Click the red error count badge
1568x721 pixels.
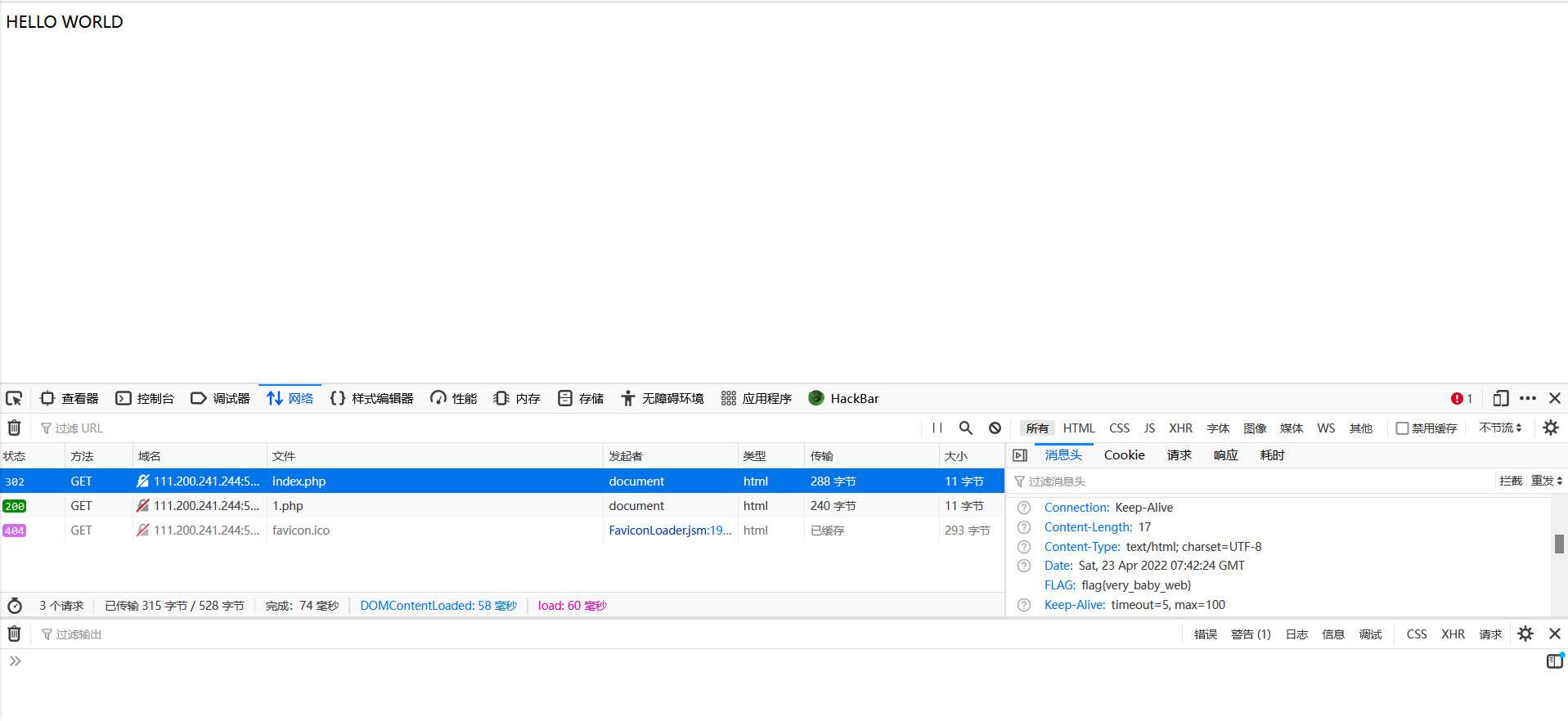point(1462,398)
